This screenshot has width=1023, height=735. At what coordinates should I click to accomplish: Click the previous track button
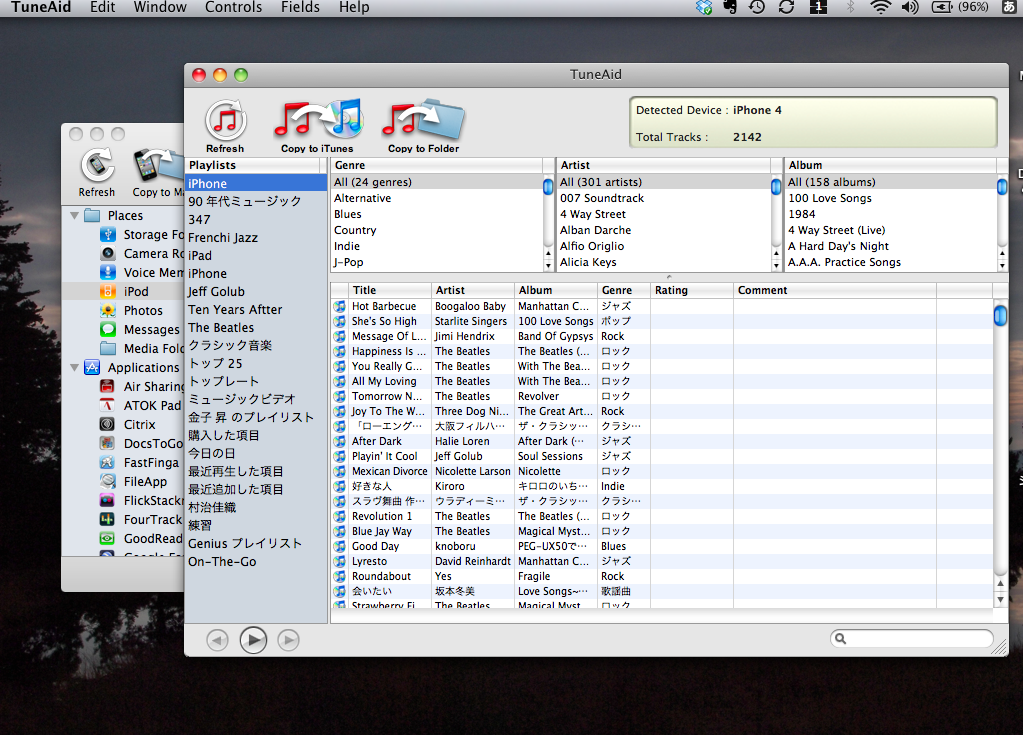click(x=217, y=640)
